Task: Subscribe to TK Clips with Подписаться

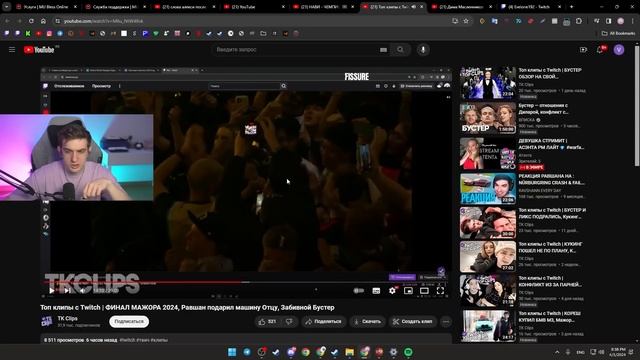Action: click(x=129, y=322)
